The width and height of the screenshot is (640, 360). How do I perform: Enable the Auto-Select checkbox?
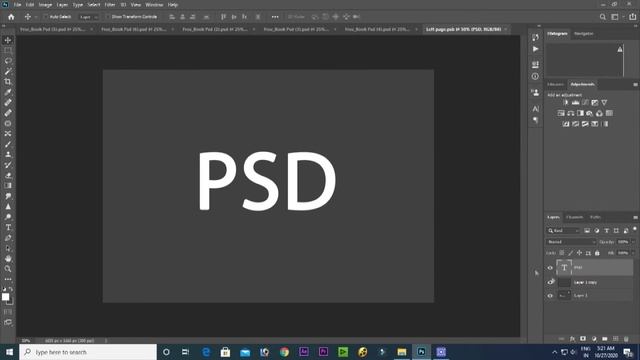point(46,17)
